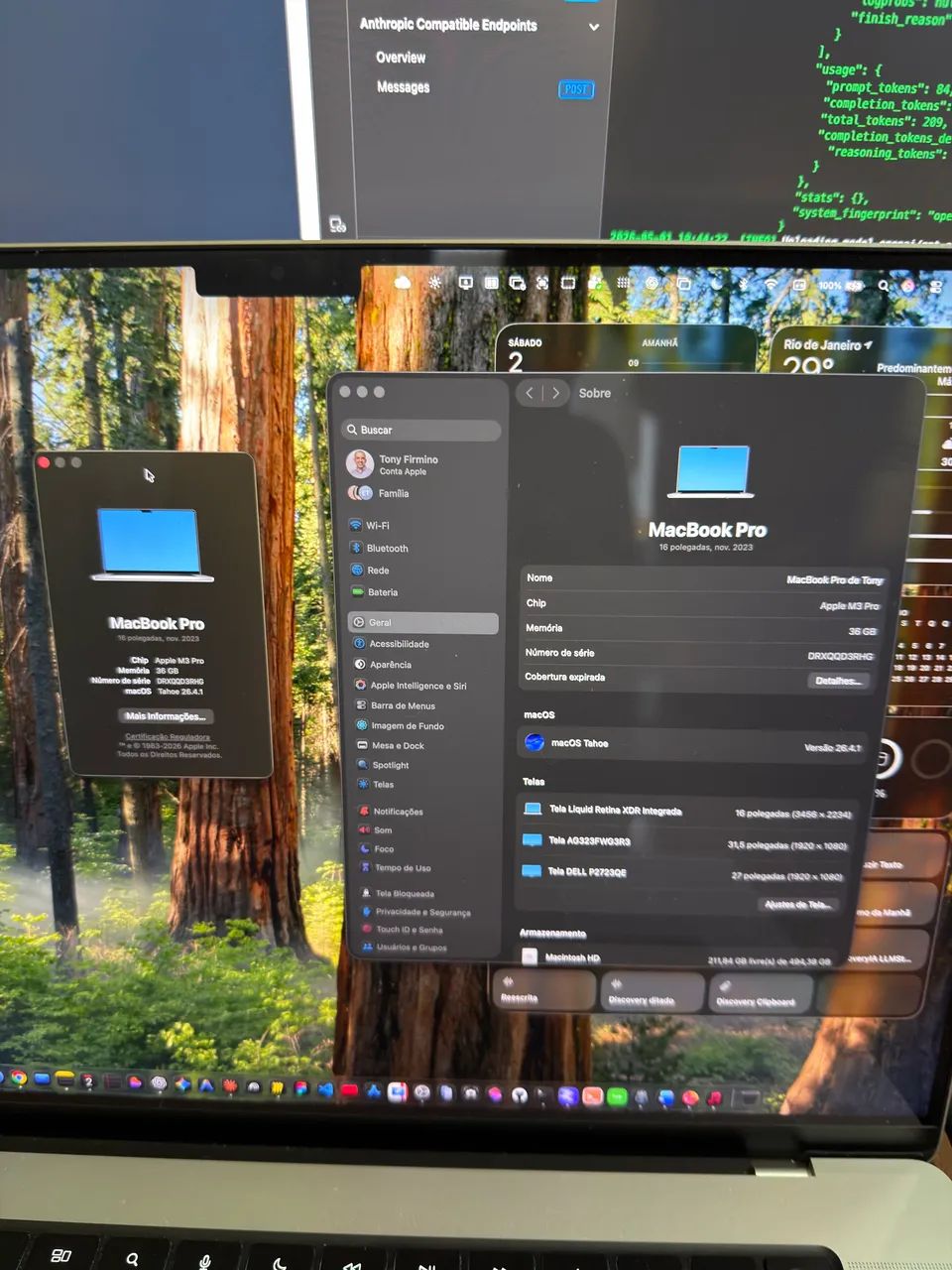Run the Discovery ditado shortcut tile
The width and height of the screenshot is (952, 1270).
click(x=653, y=992)
